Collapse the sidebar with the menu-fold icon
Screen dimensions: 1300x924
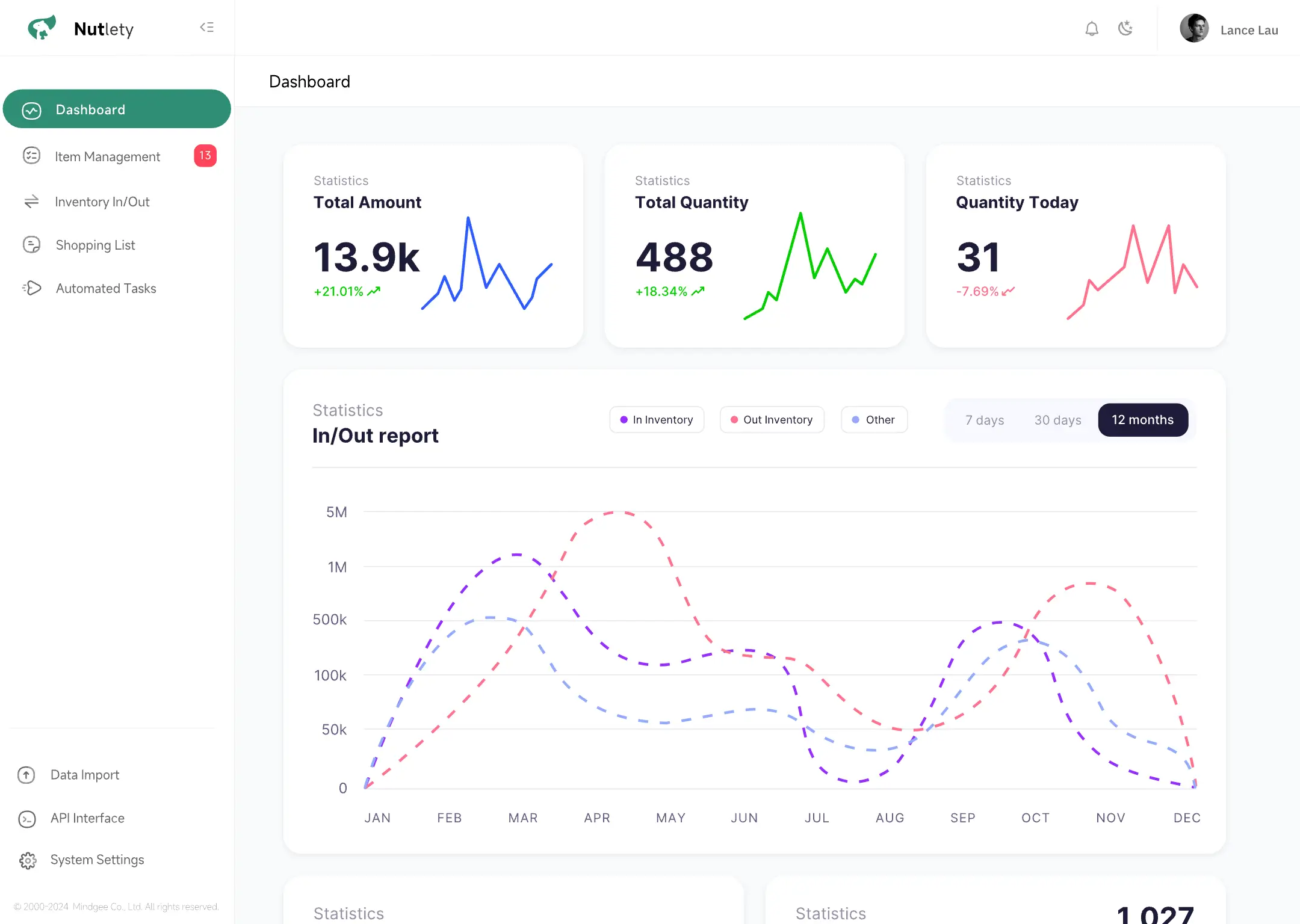pyautogui.click(x=206, y=28)
